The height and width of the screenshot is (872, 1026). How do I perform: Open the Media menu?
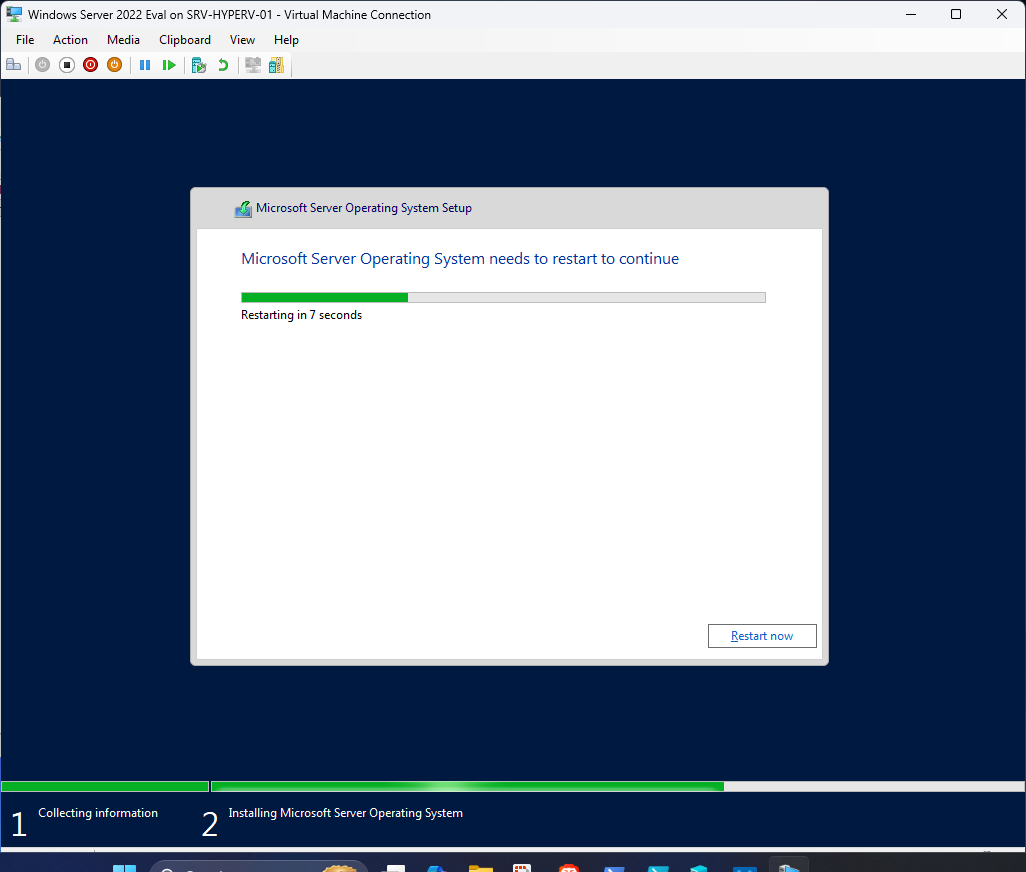123,39
